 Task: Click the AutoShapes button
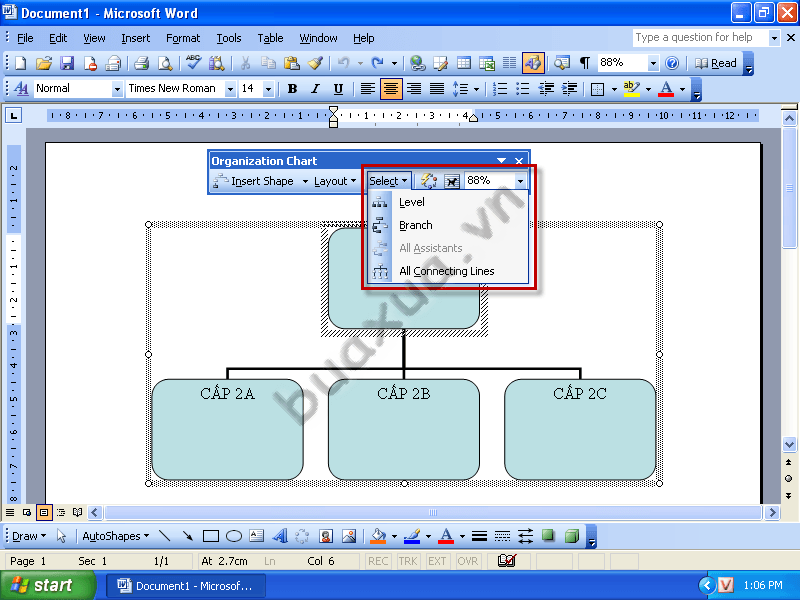pyautogui.click(x=116, y=536)
